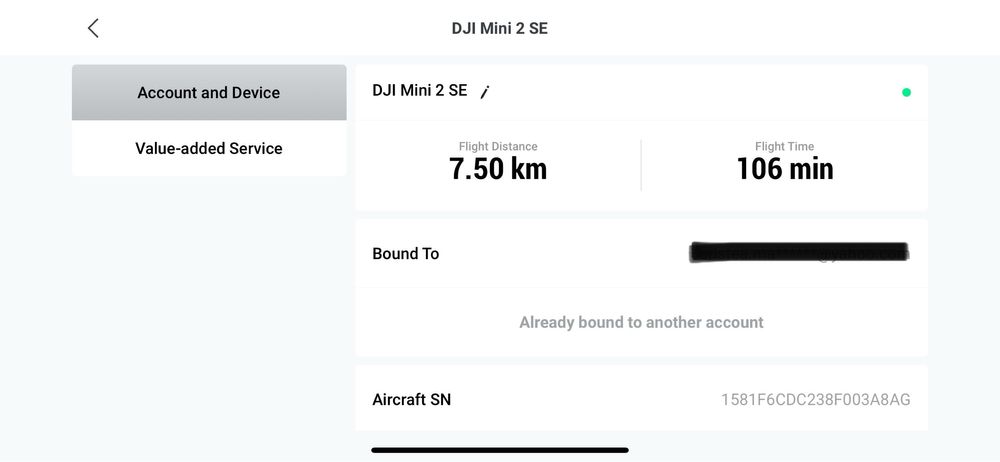
Task: Open the Account and Device tab
Action: coord(209,92)
